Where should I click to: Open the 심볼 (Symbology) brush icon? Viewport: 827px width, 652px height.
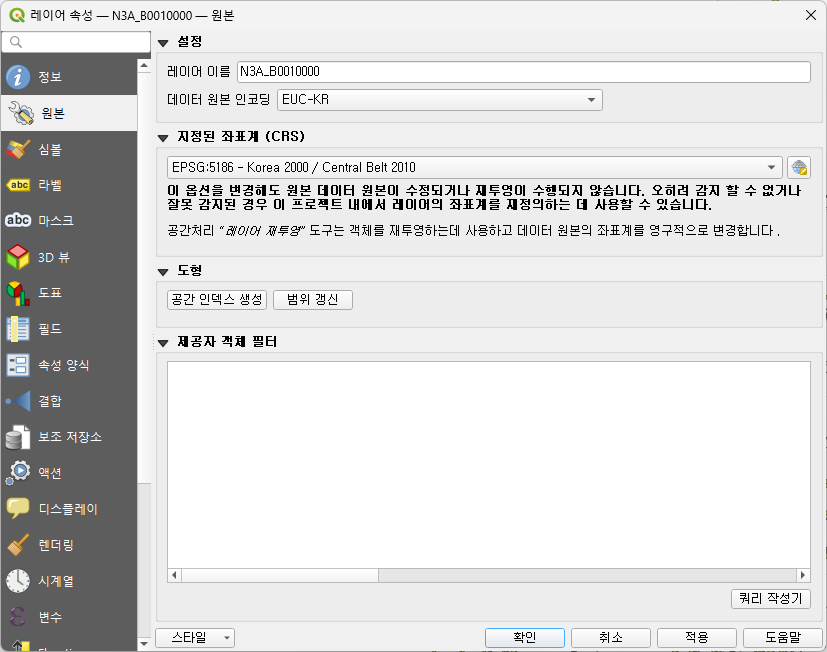pyautogui.click(x=18, y=149)
